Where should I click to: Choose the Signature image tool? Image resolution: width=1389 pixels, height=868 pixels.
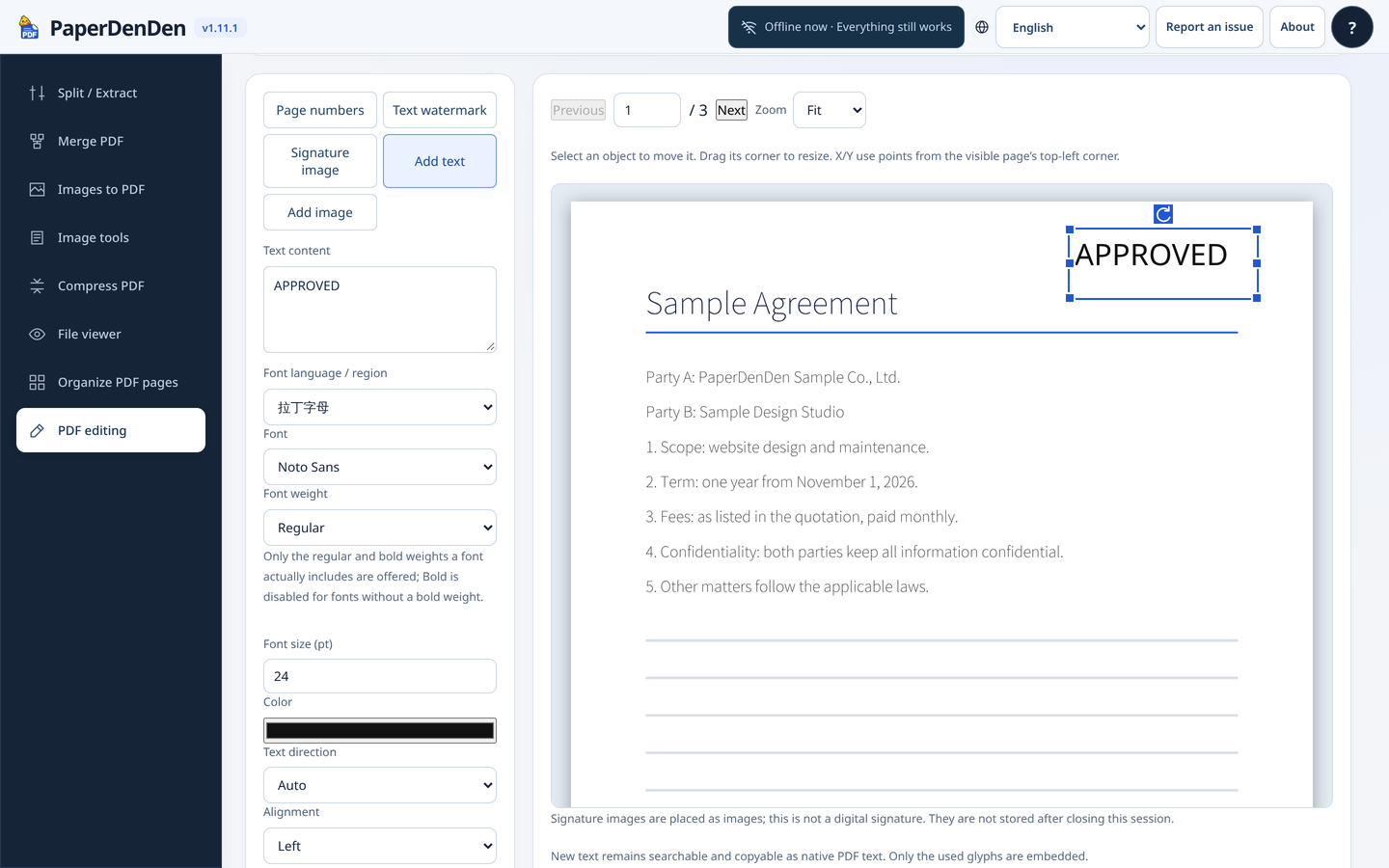pos(320,161)
